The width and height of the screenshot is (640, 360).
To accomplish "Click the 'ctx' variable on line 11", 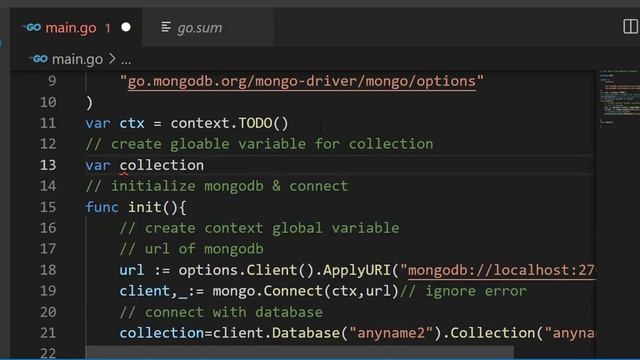I will pos(132,123).
